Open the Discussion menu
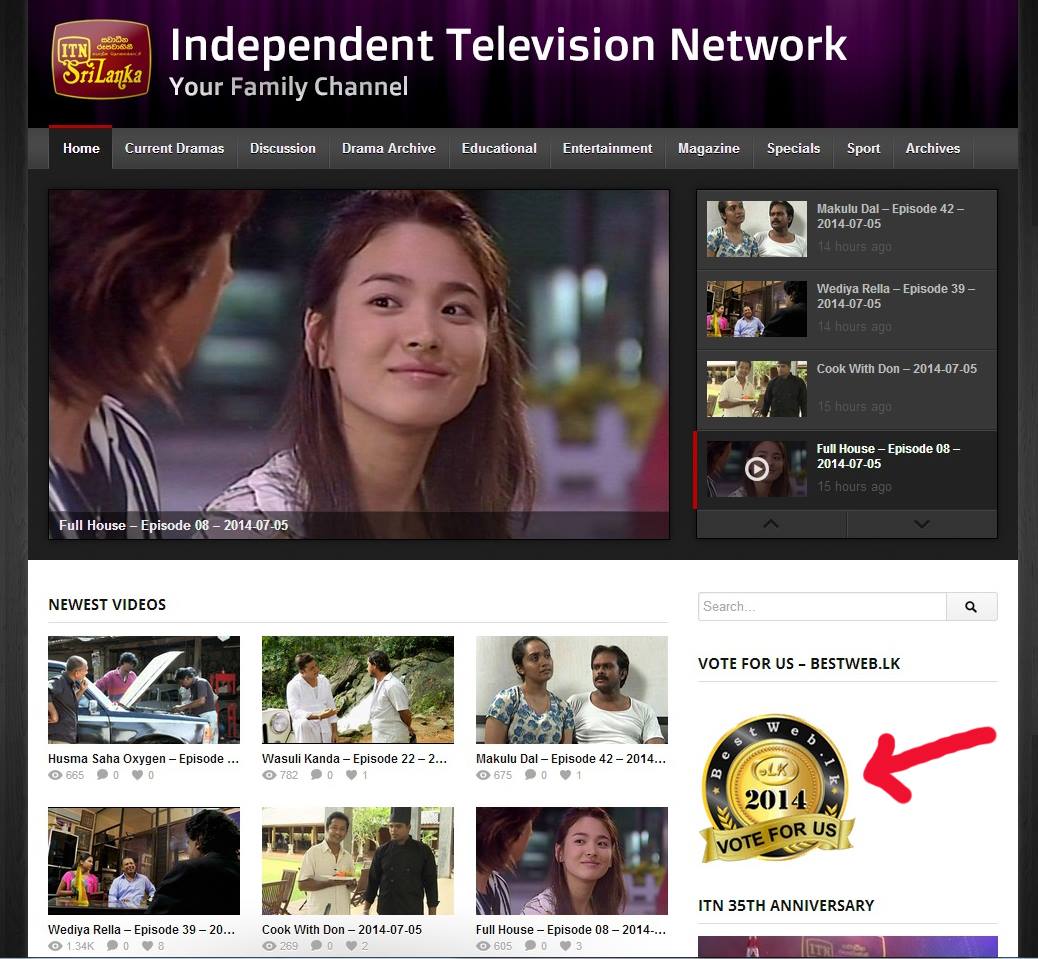Viewport: 1038px width, 959px height. coord(283,148)
